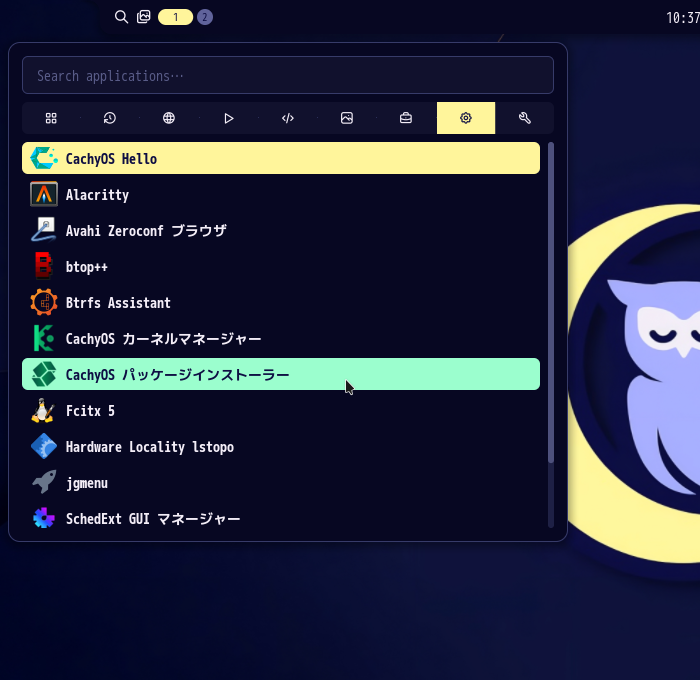Click the Fcitx 5 penguin icon

[43, 410]
